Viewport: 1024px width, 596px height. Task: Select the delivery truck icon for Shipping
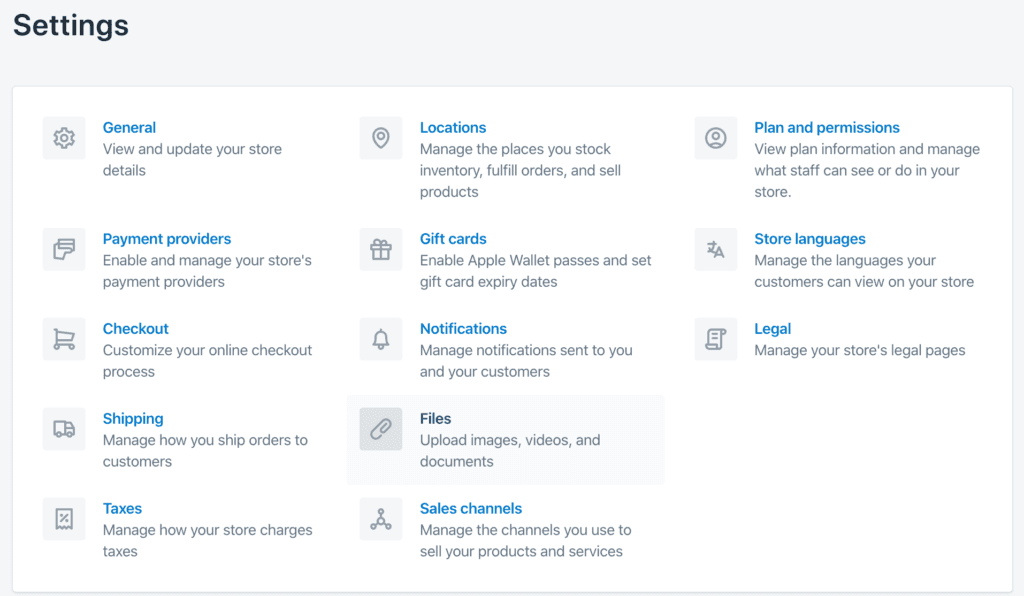[x=64, y=429]
